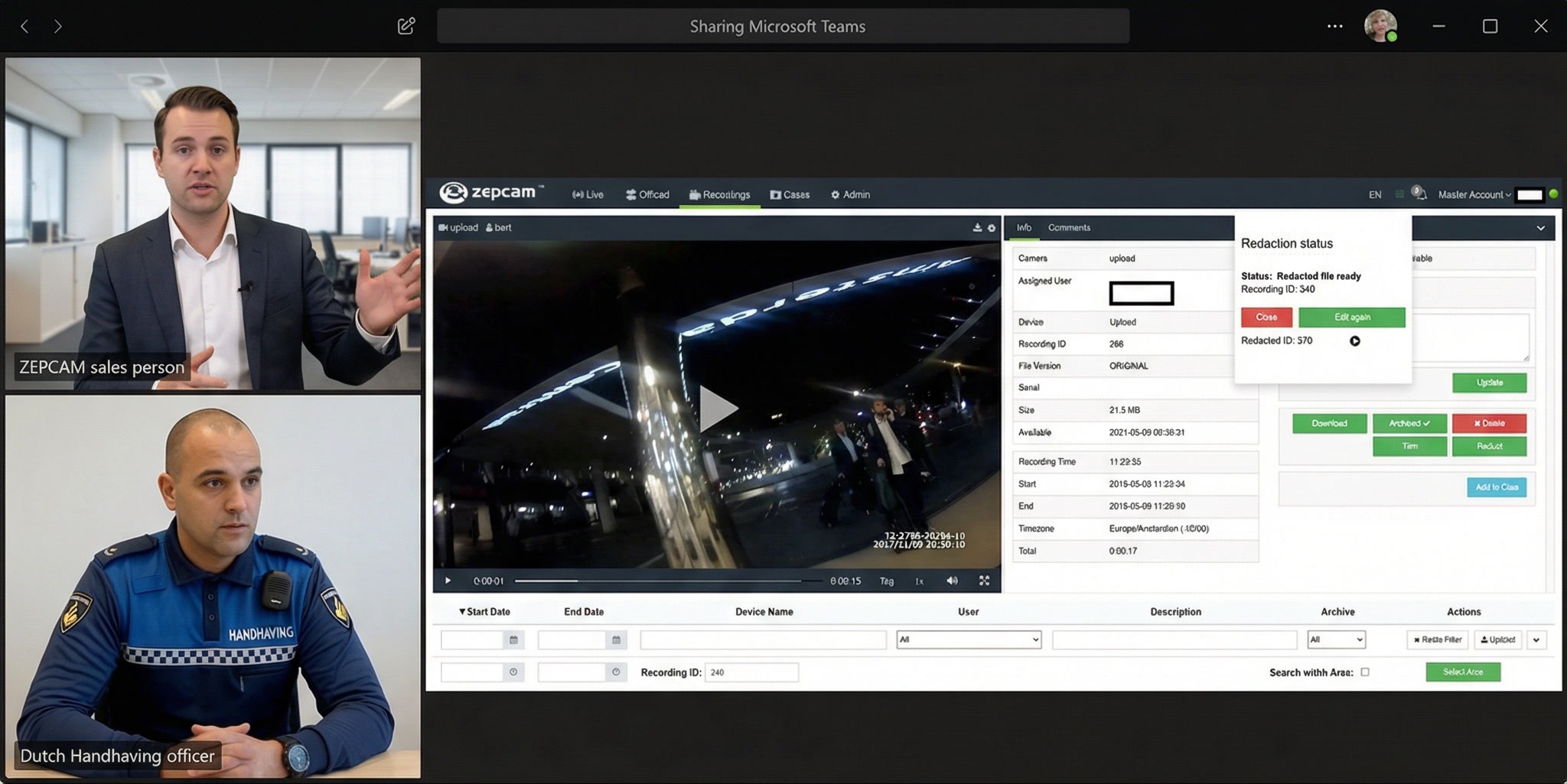Play the video with the center play overlay
1567x784 pixels.
(x=718, y=408)
